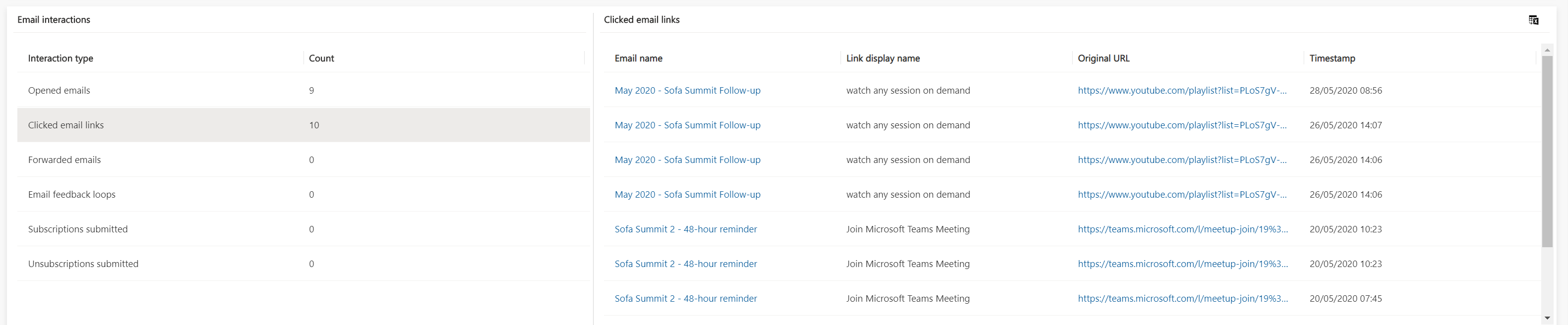Select the Forwarded emails row
This screenshot has width=1568, height=325.
click(x=303, y=160)
